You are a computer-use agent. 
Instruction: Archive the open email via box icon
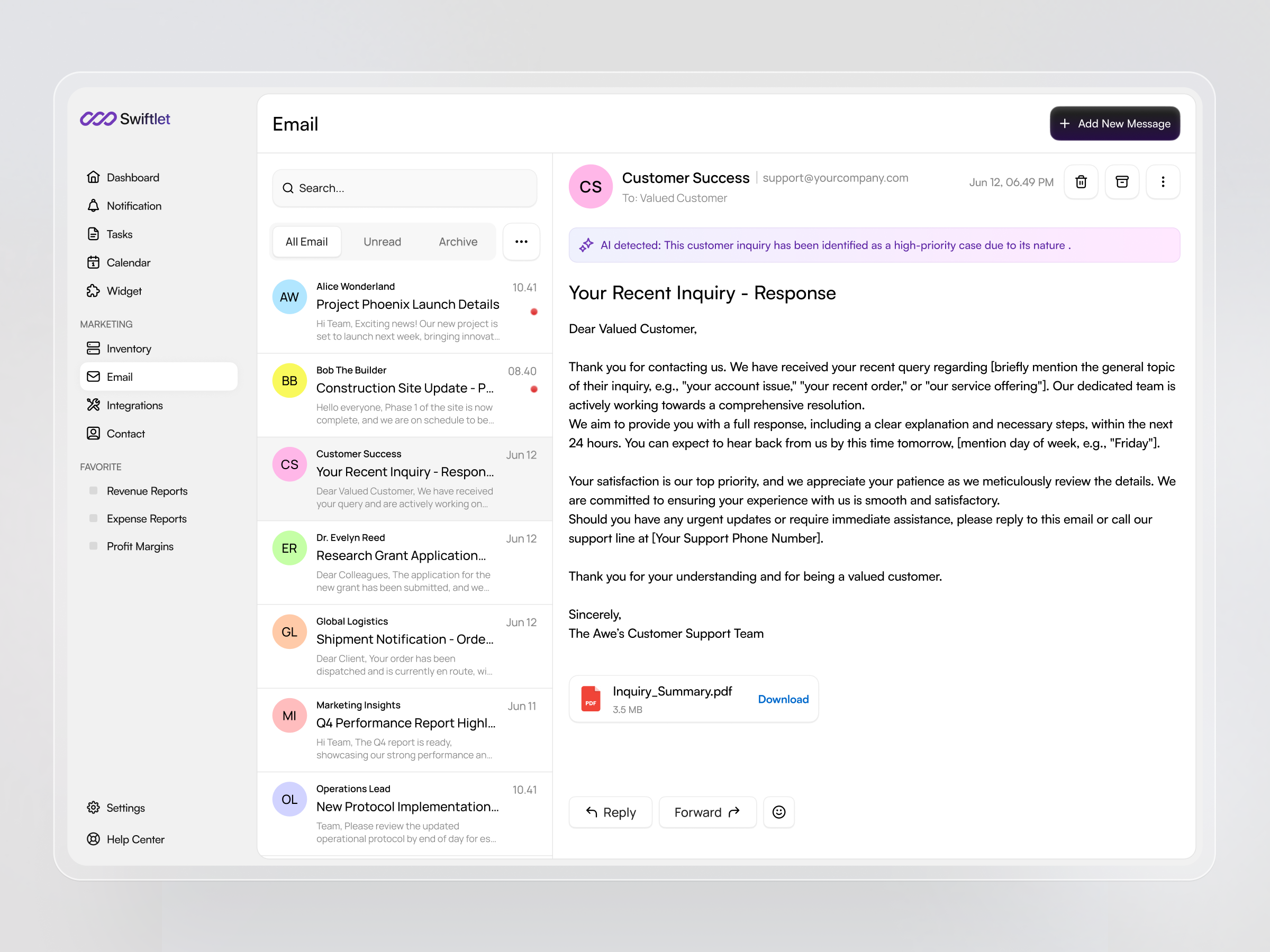(x=1122, y=182)
